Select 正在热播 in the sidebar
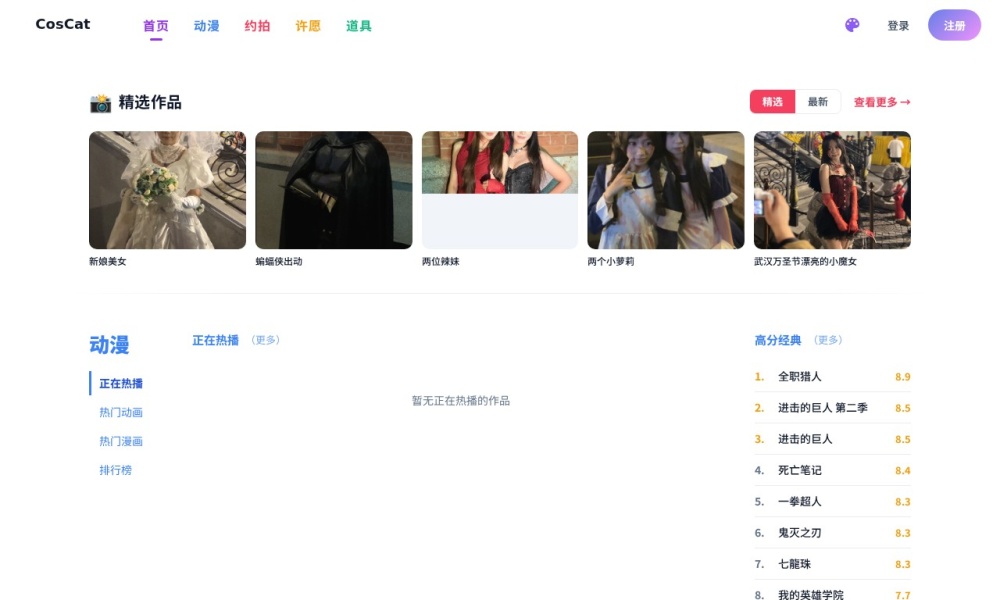 (x=121, y=383)
